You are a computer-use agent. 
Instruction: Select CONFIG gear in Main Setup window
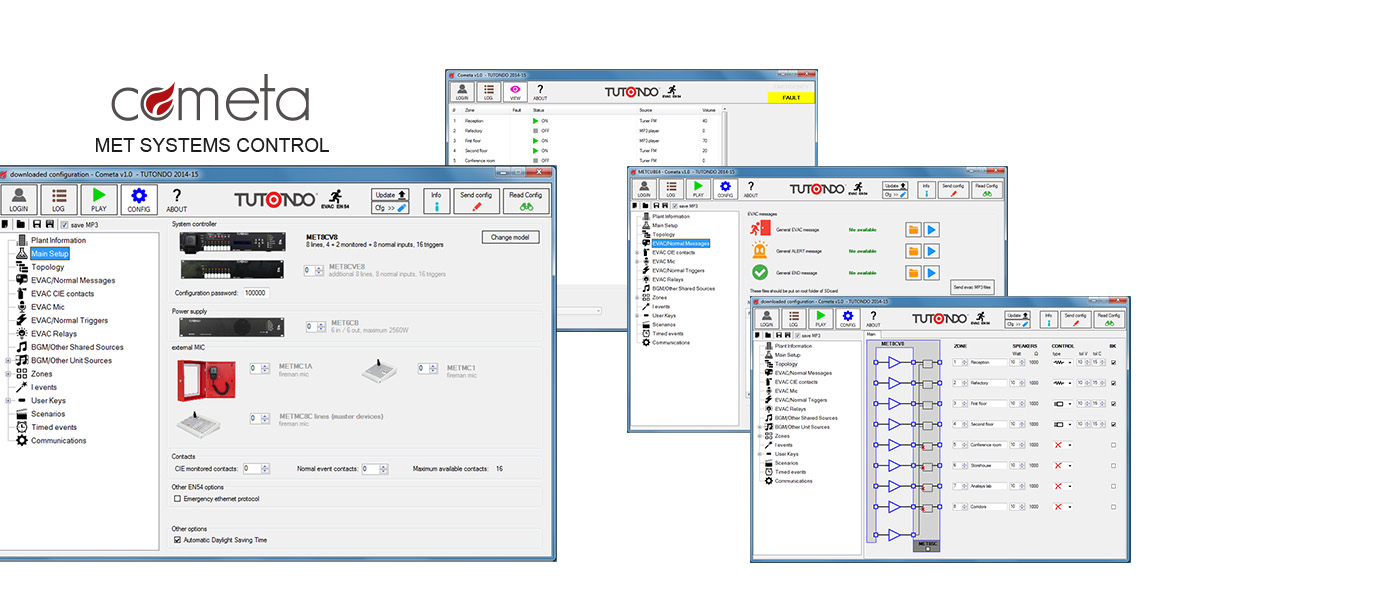tap(139, 199)
